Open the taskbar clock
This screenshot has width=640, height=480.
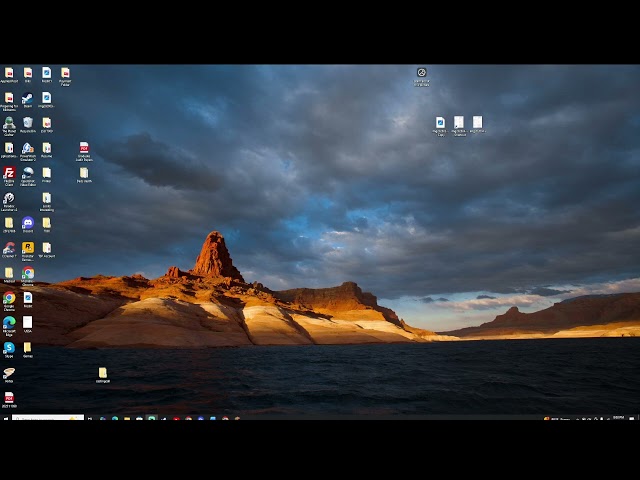point(618,418)
